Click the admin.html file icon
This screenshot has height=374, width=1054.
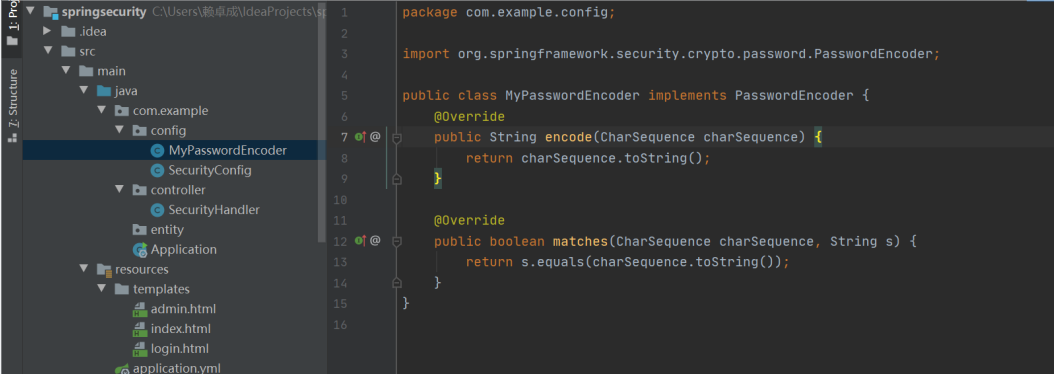[x=140, y=309]
